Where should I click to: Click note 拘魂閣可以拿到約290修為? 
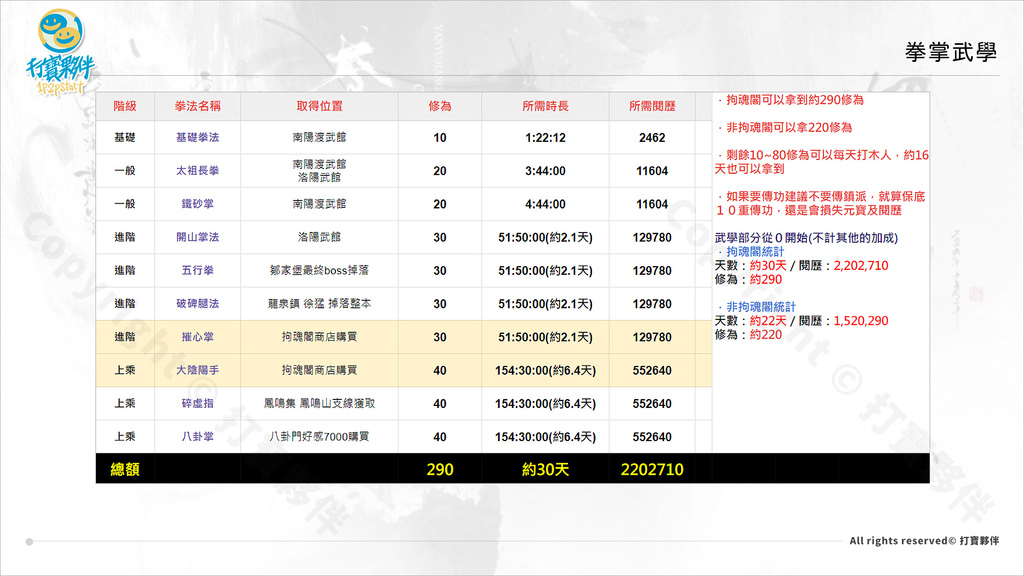[790, 100]
